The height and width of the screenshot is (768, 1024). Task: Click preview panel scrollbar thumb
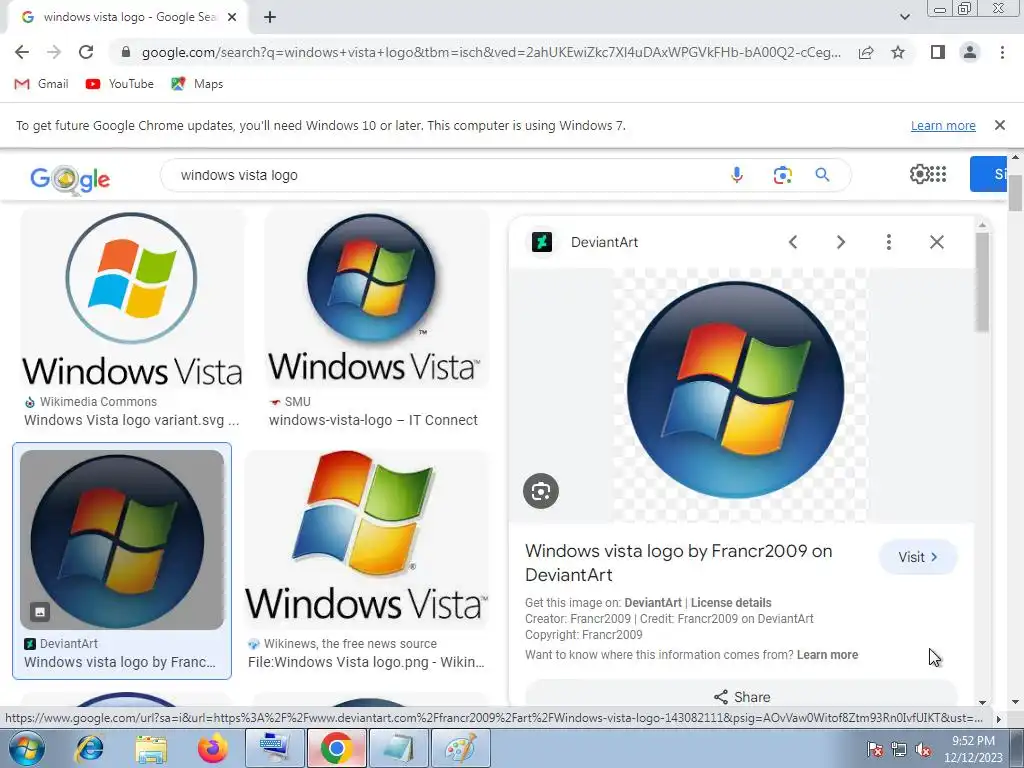983,282
